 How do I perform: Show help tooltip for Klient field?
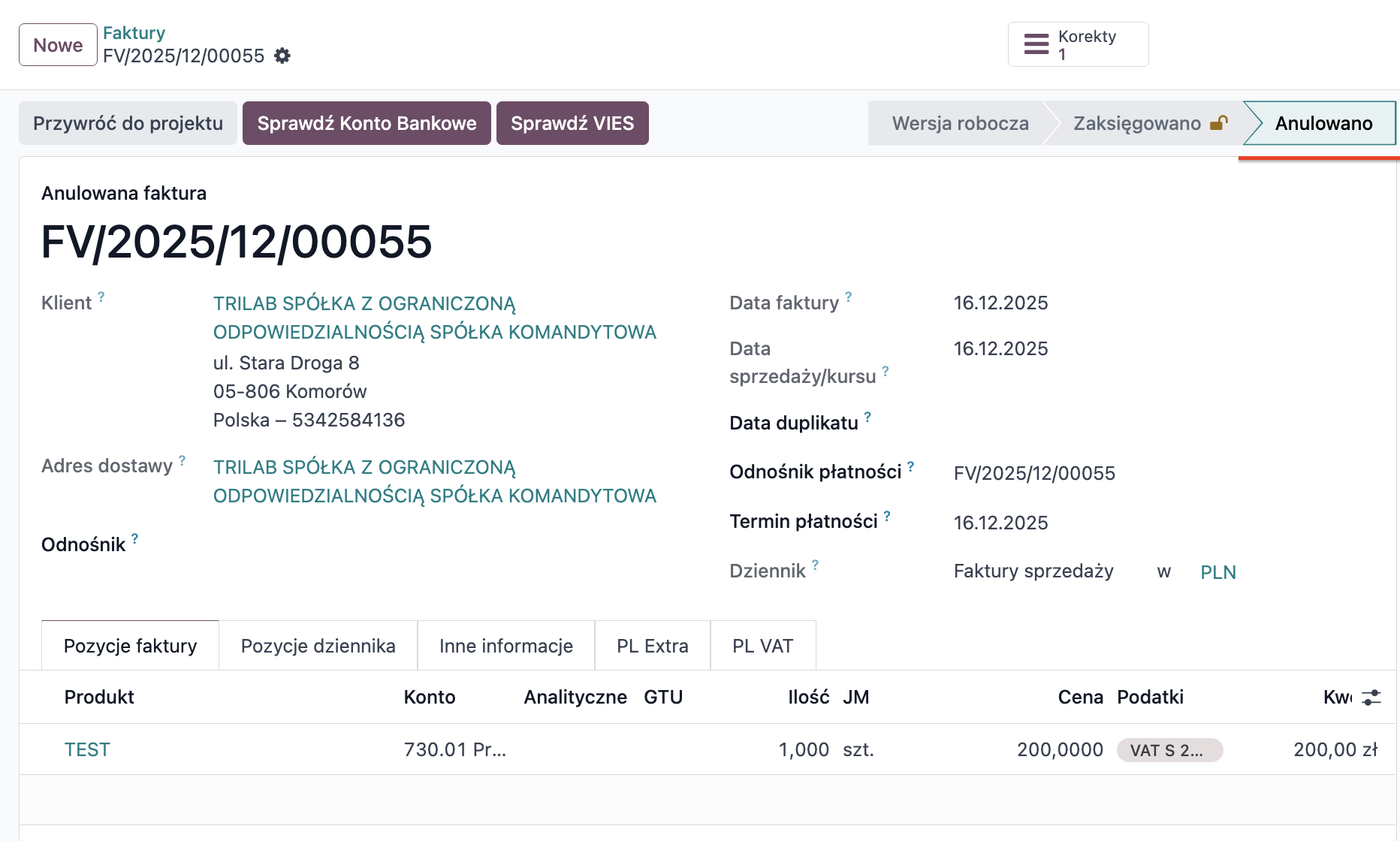click(x=101, y=297)
